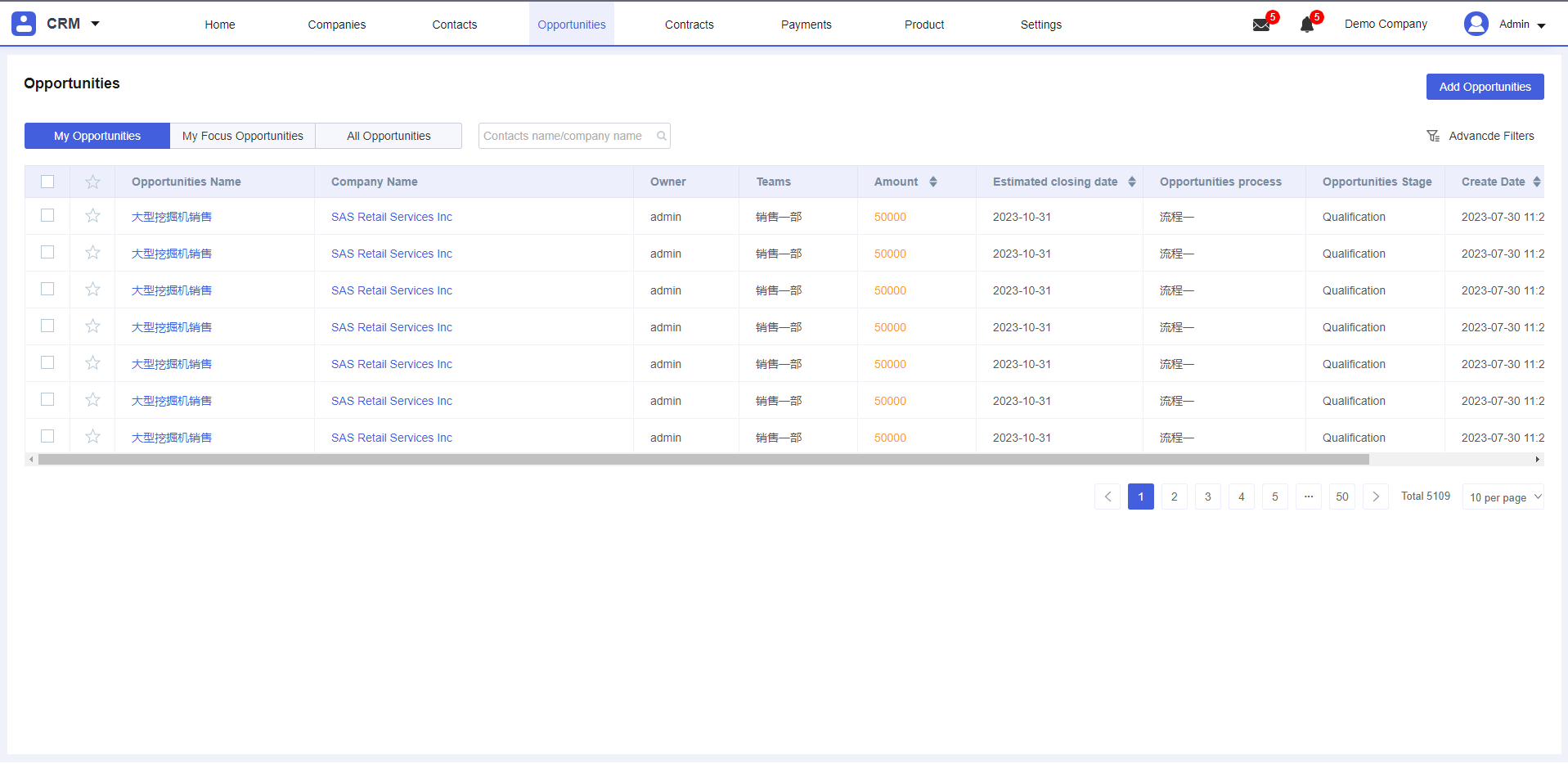Image resolution: width=1568 pixels, height=764 pixels.
Task: Select pagination page 1
Action: pos(1141,497)
